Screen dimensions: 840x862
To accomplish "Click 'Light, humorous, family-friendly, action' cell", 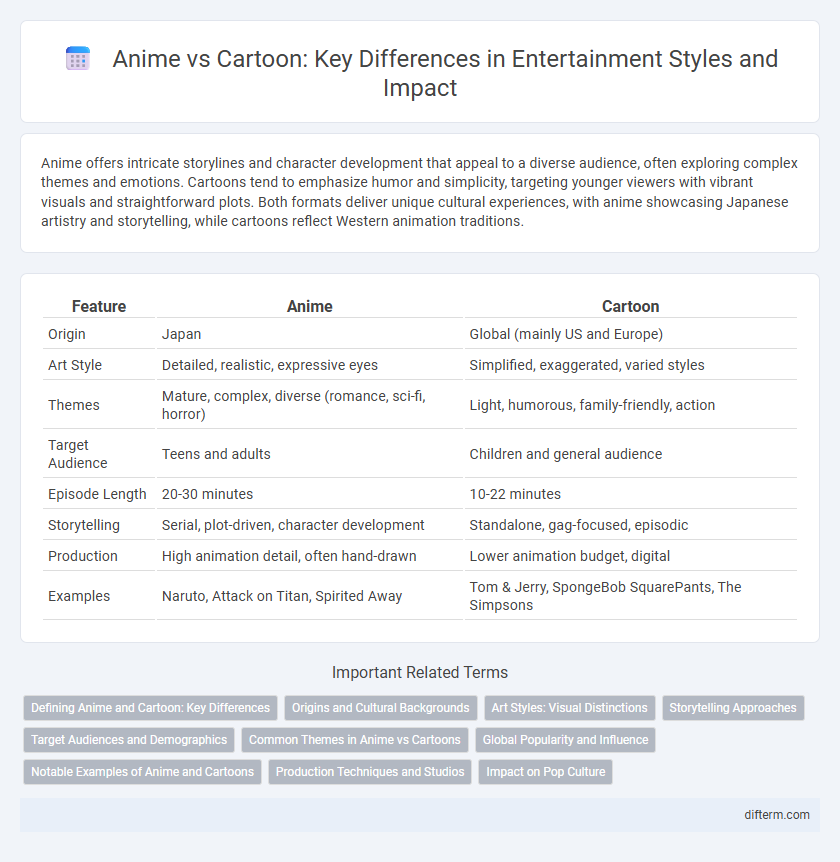I will [631, 405].
